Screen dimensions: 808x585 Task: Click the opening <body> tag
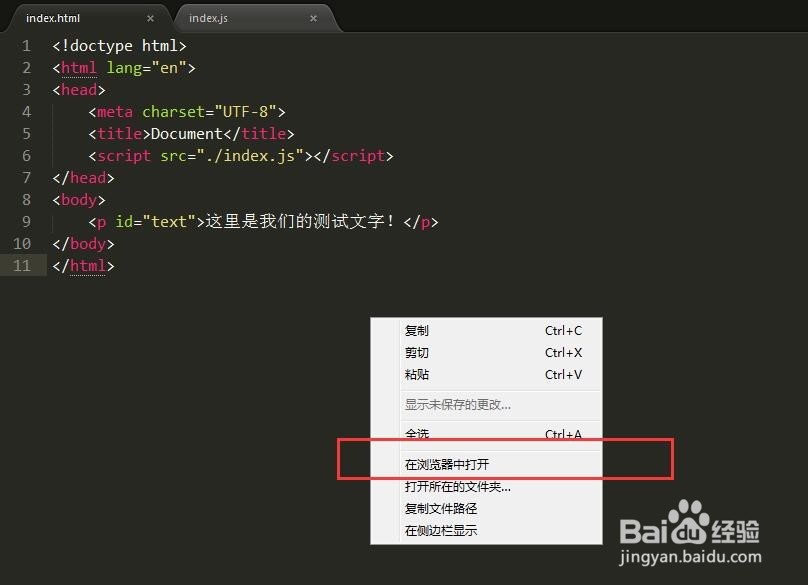coord(79,200)
